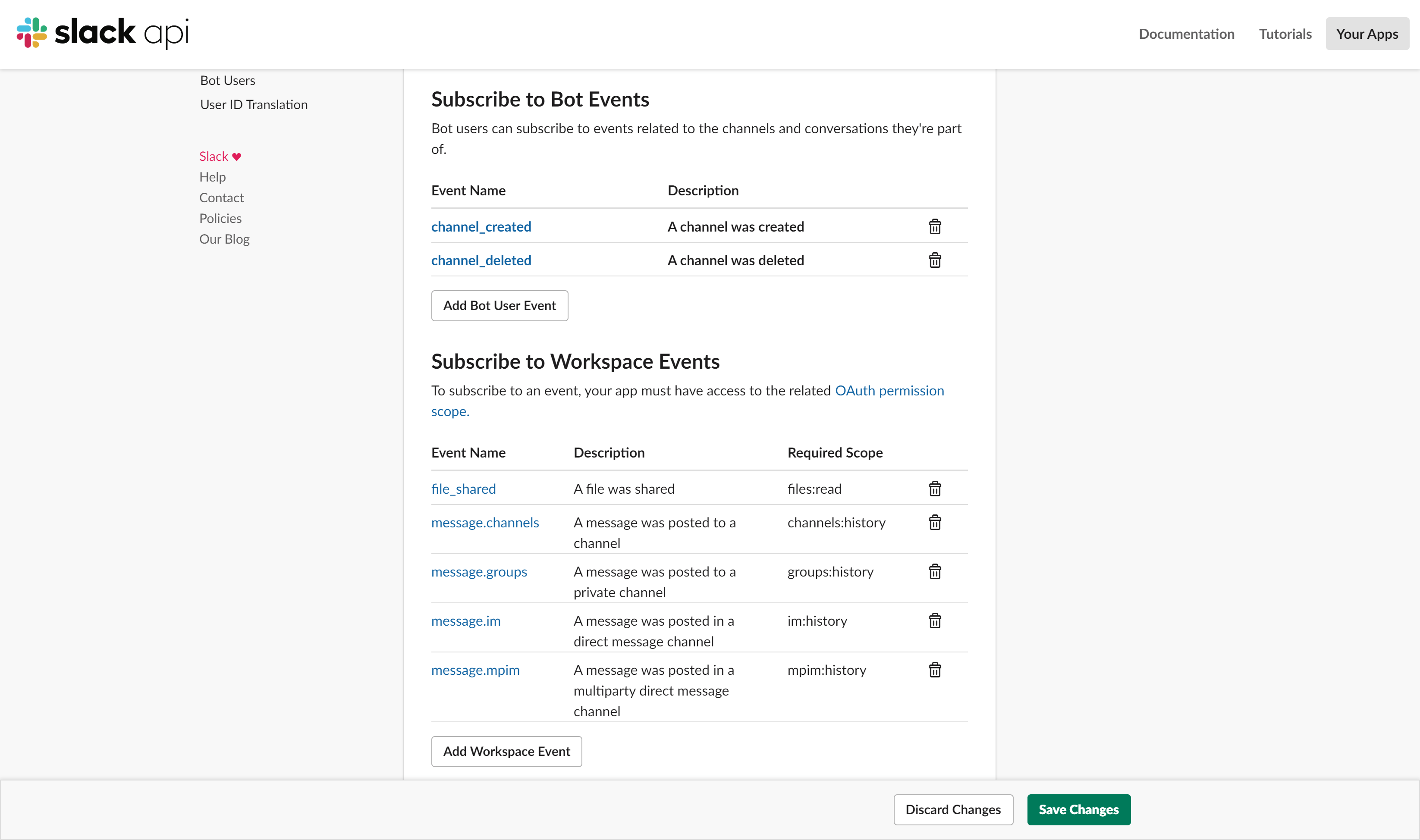
Task: Click the Tutorials navigation item
Action: 1285,33
